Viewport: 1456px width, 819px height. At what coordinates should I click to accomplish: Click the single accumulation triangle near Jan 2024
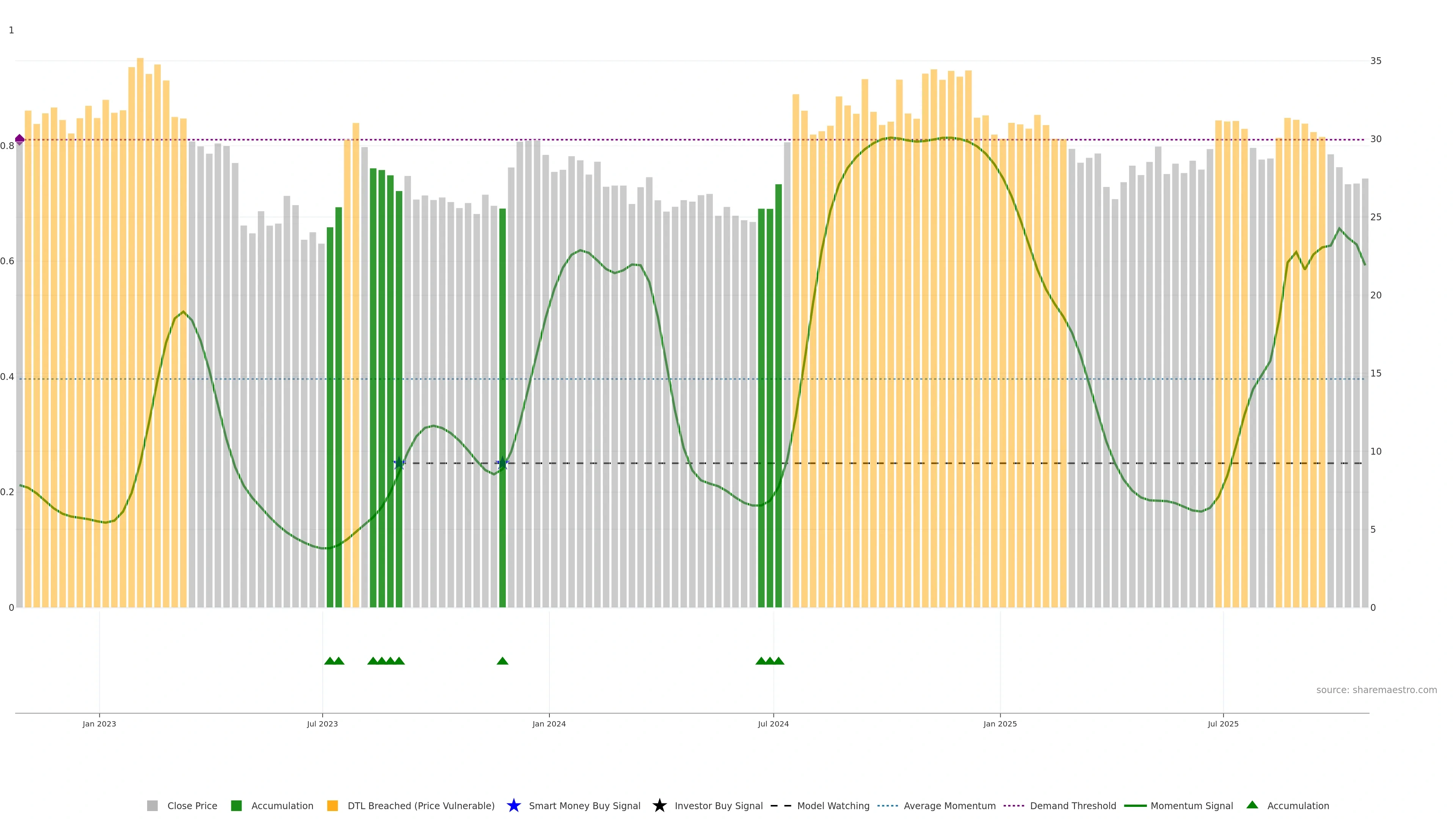[502, 661]
